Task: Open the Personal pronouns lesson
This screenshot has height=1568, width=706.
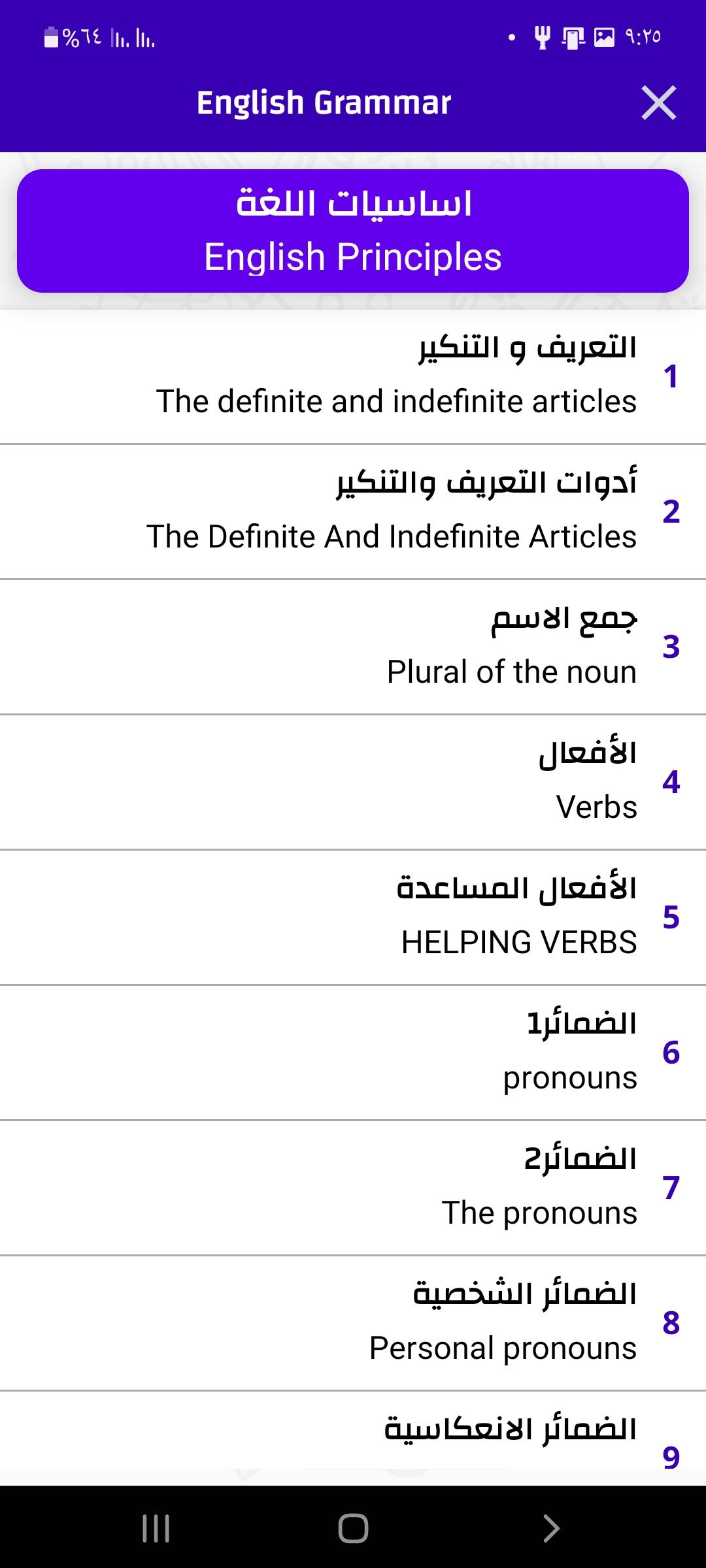Action: click(353, 1323)
